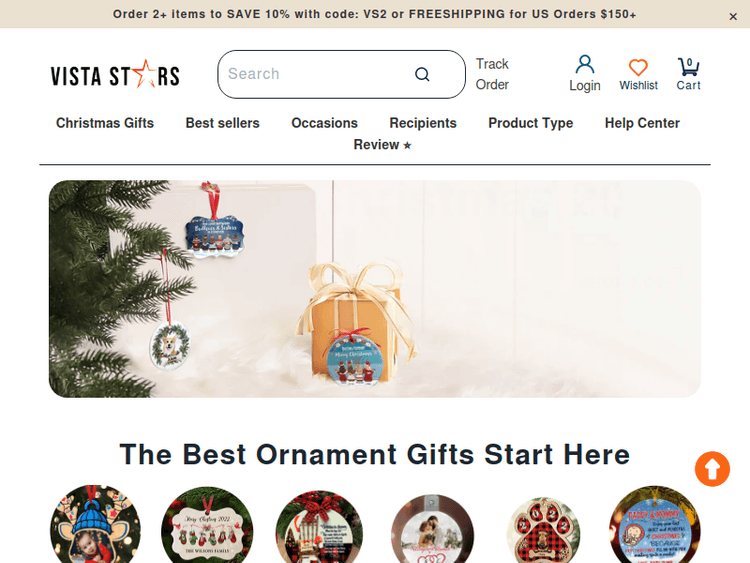This screenshot has height=563, width=750.
Task: Expand the Recipients menu
Action: [423, 123]
